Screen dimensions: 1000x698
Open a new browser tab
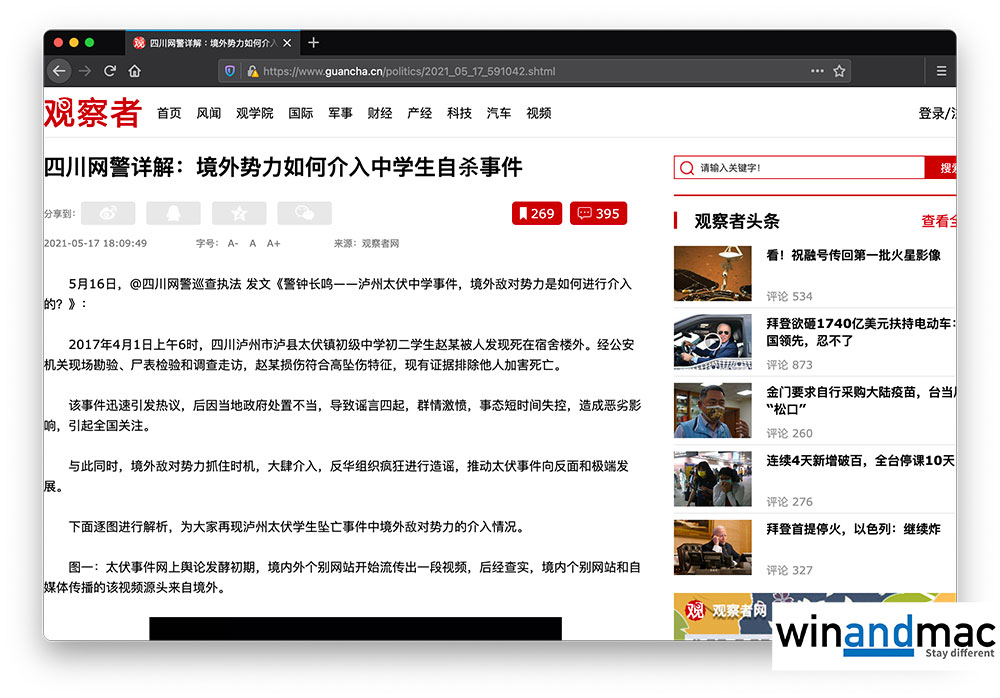coord(314,43)
